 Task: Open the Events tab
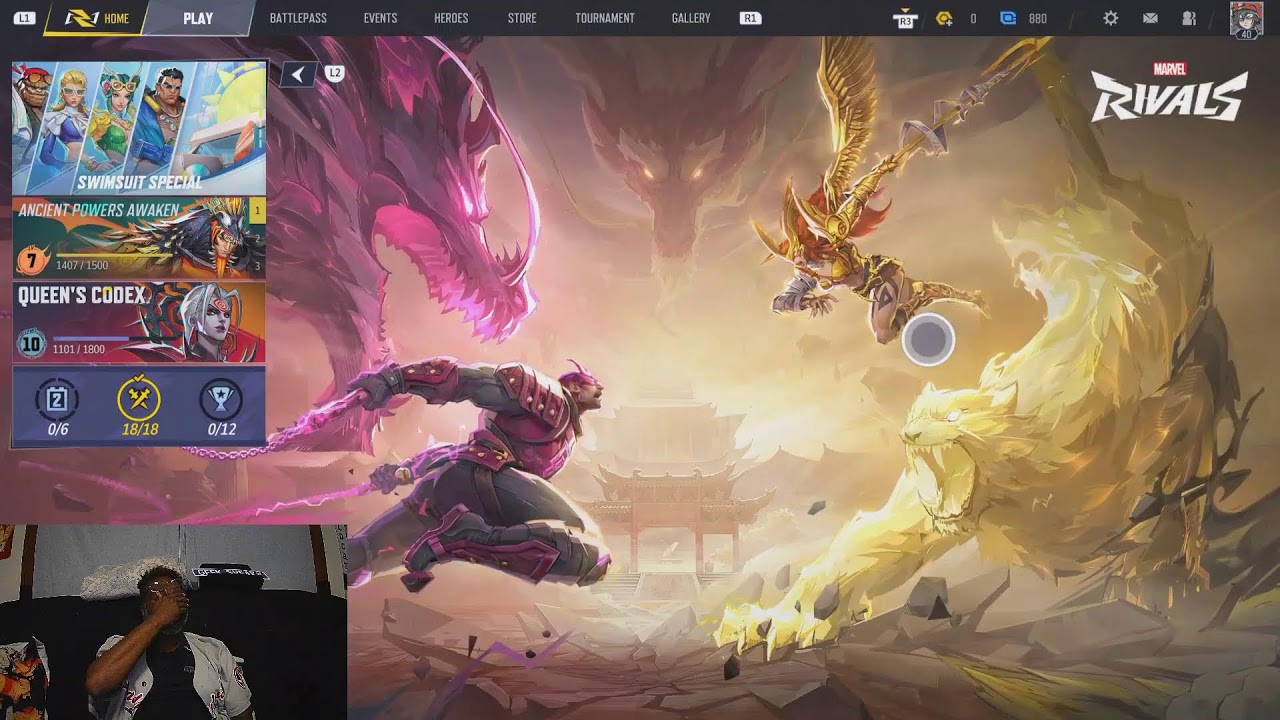click(x=380, y=18)
